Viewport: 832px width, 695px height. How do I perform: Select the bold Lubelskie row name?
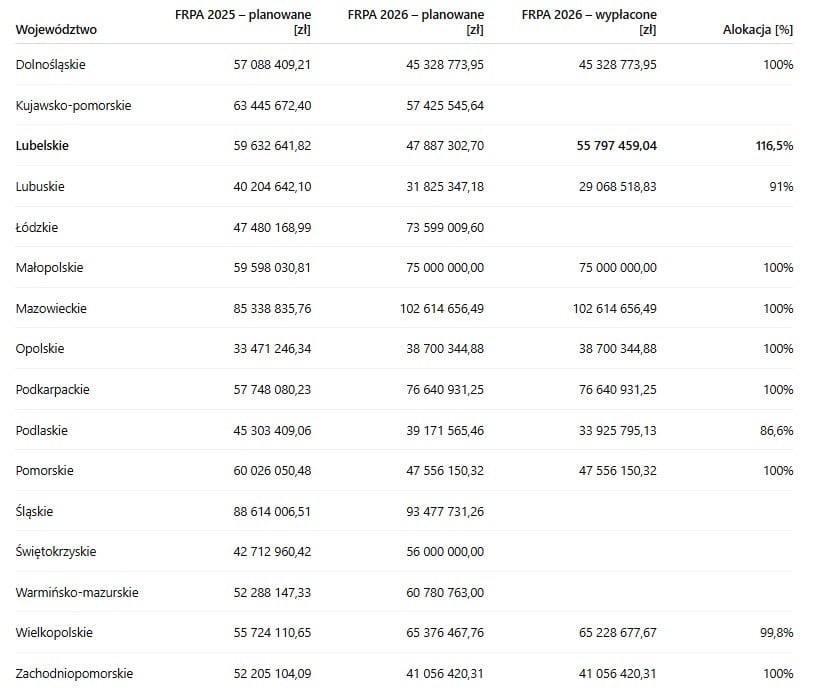(43, 145)
